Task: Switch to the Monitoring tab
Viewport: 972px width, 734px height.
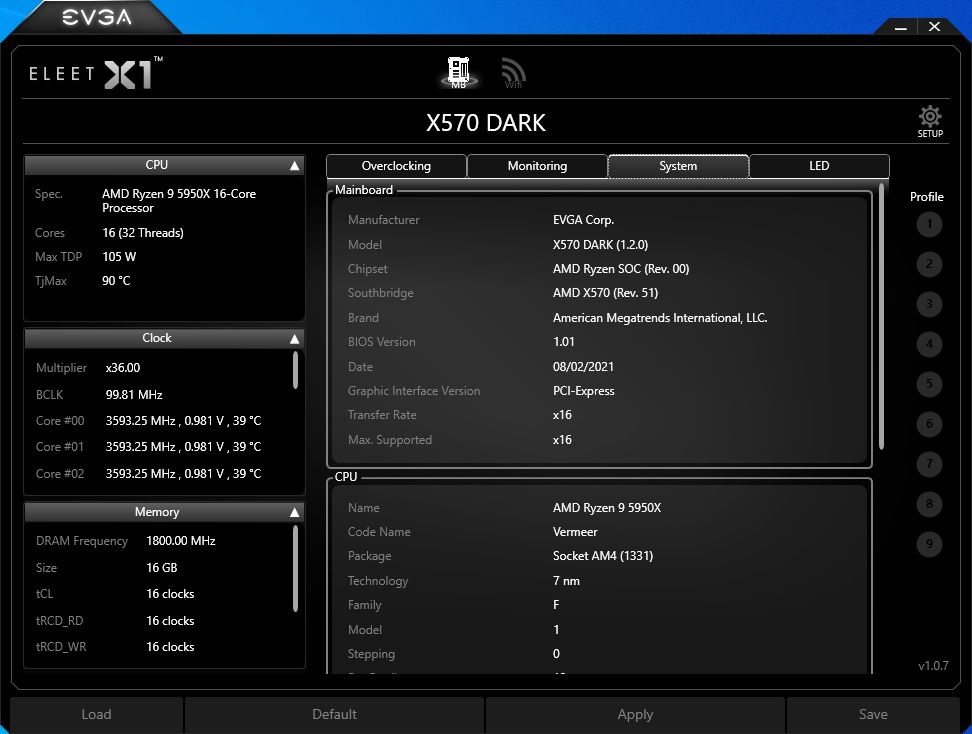Action: (x=537, y=166)
